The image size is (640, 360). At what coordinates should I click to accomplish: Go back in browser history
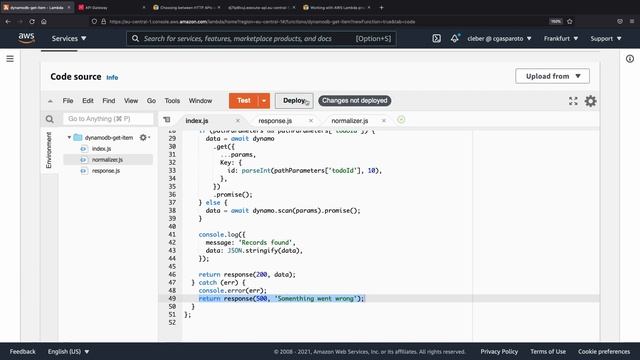pos(8,22)
